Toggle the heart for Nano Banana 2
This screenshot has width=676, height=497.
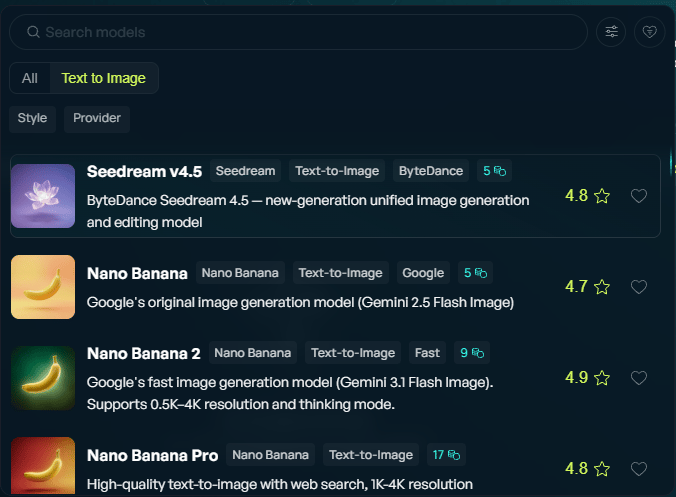pos(639,378)
